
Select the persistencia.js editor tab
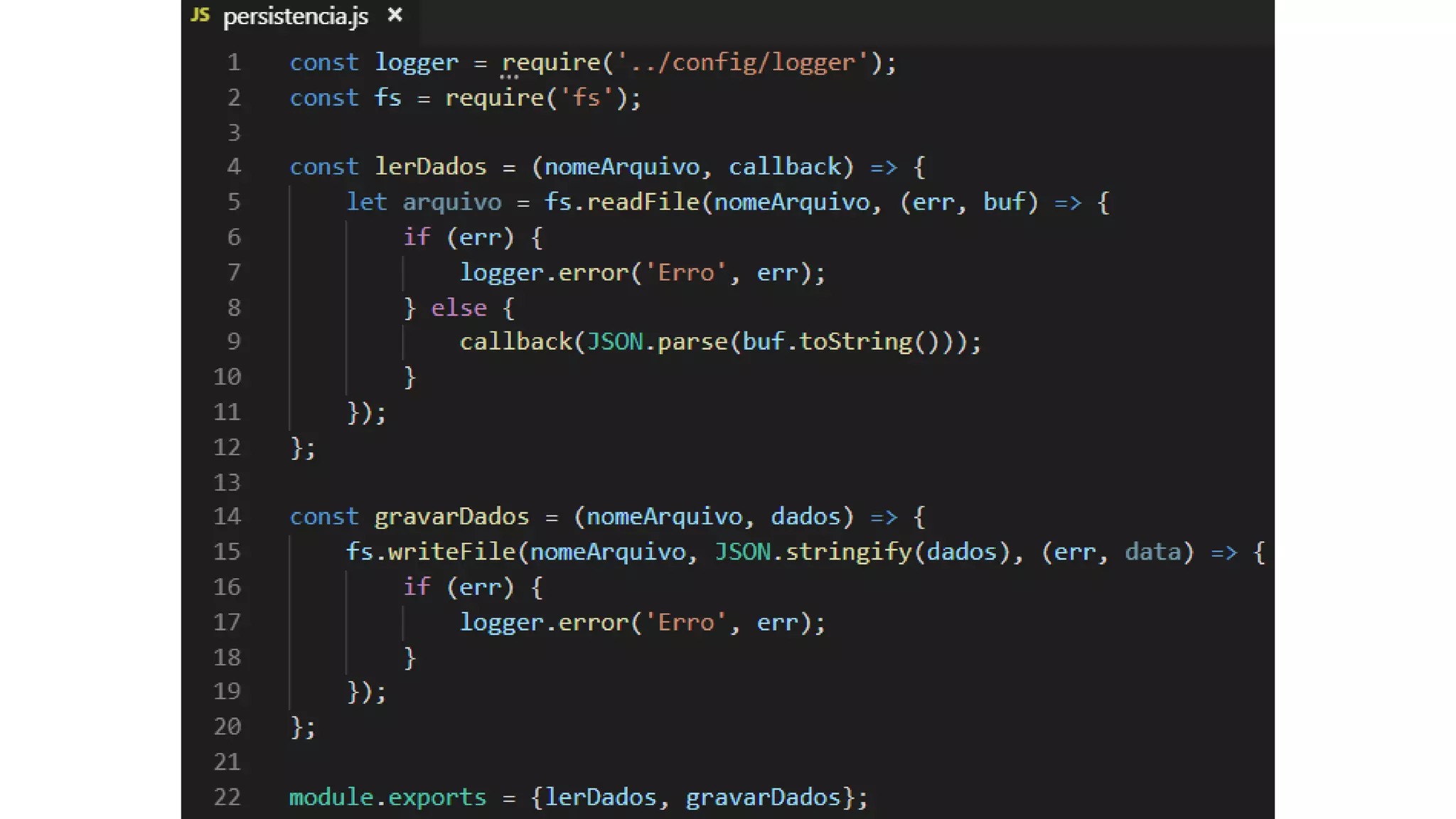[295, 16]
